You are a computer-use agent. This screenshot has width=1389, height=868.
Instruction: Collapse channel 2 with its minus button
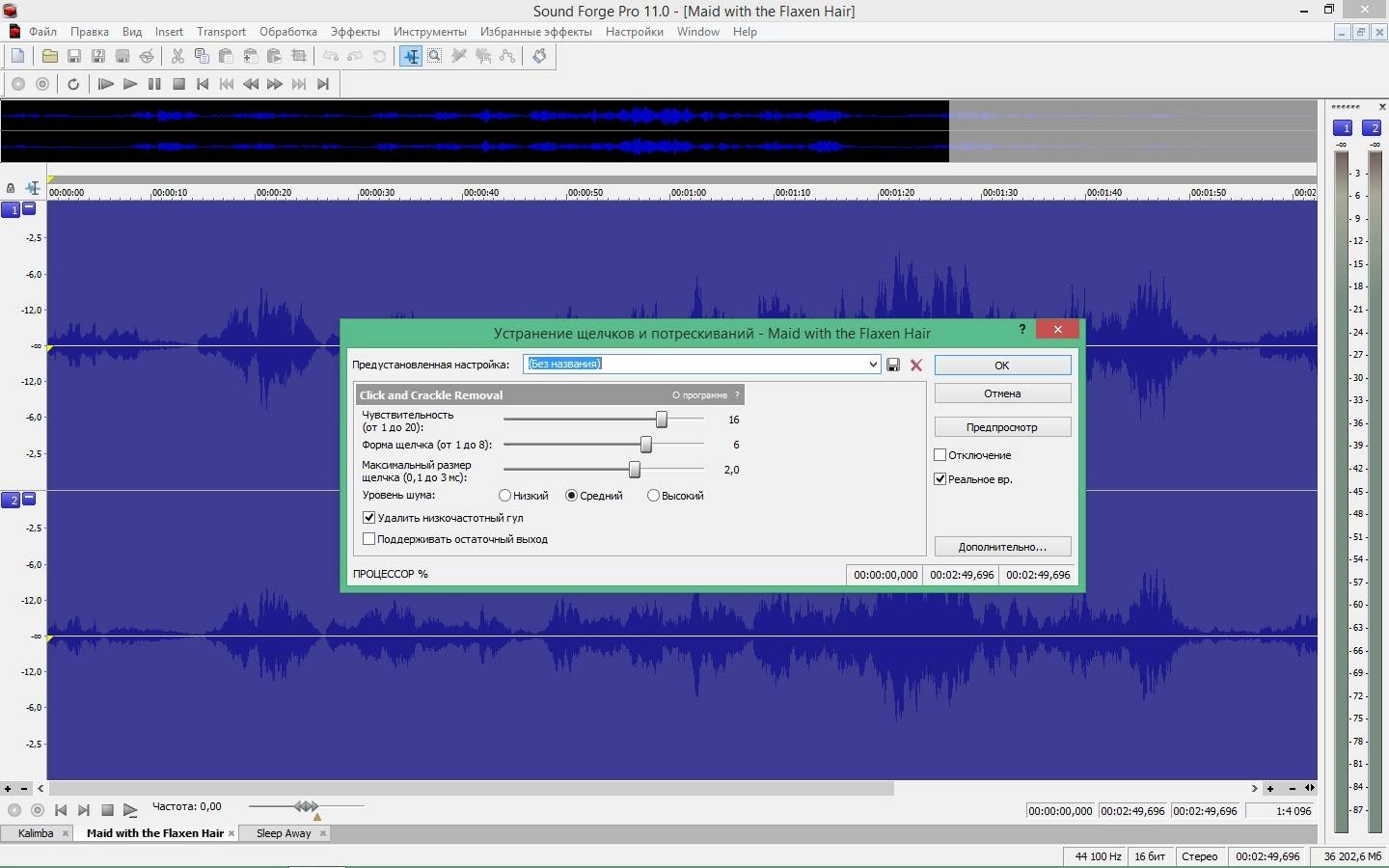click(29, 499)
